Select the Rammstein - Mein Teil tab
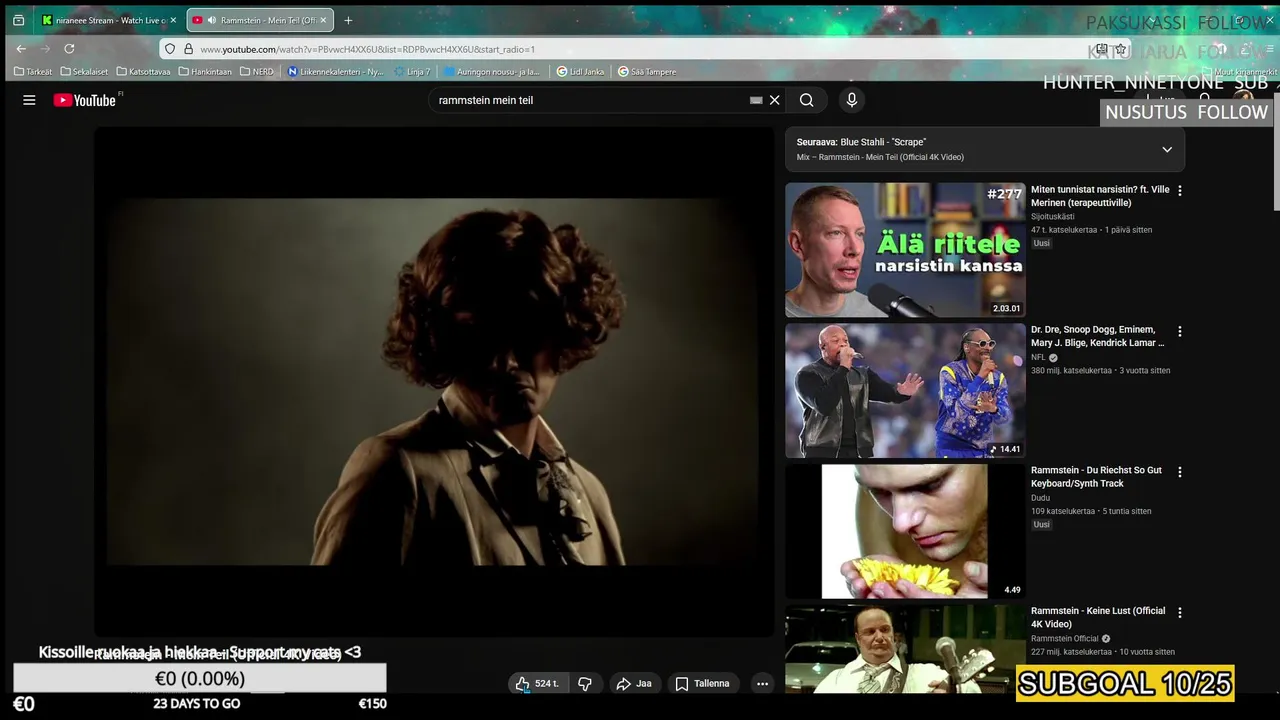Screen dimensions: 1280x720 point(258,20)
